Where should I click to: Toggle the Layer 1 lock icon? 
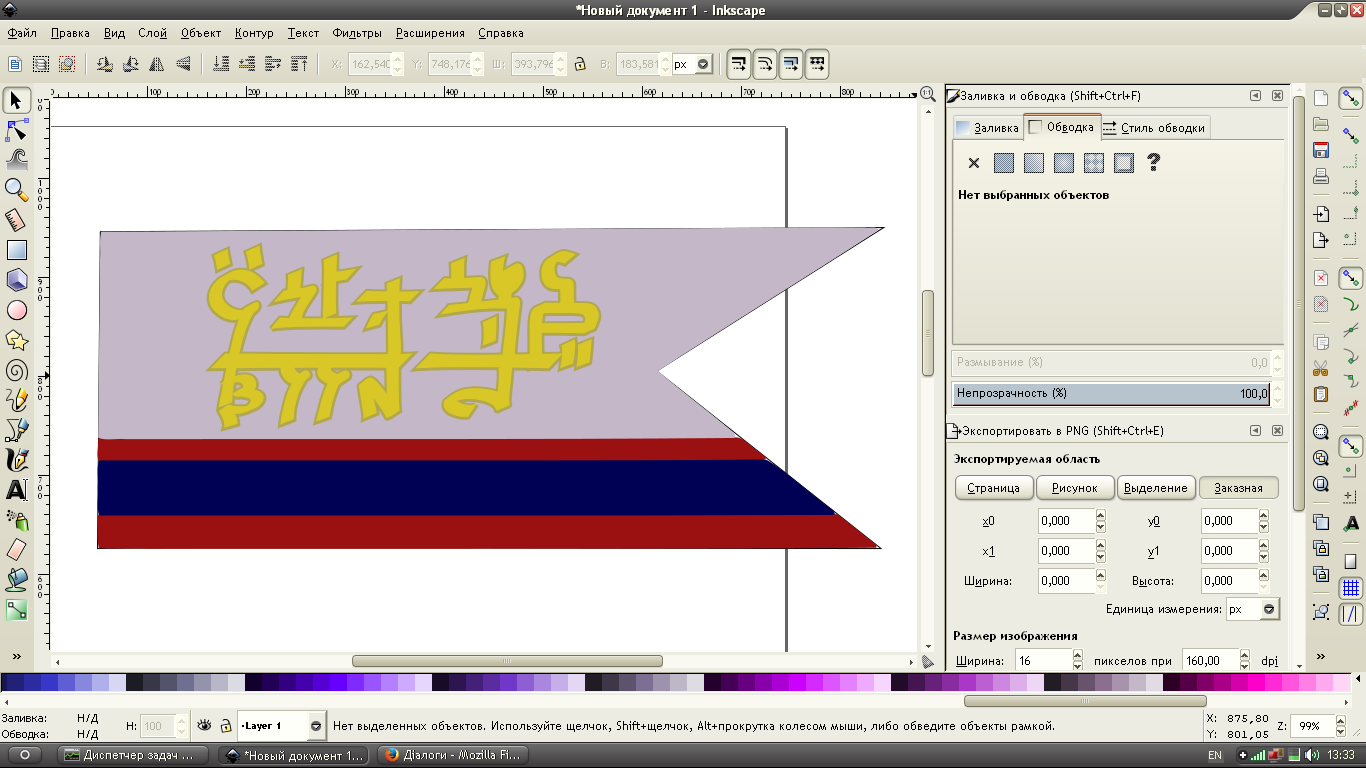pos(226,726)
